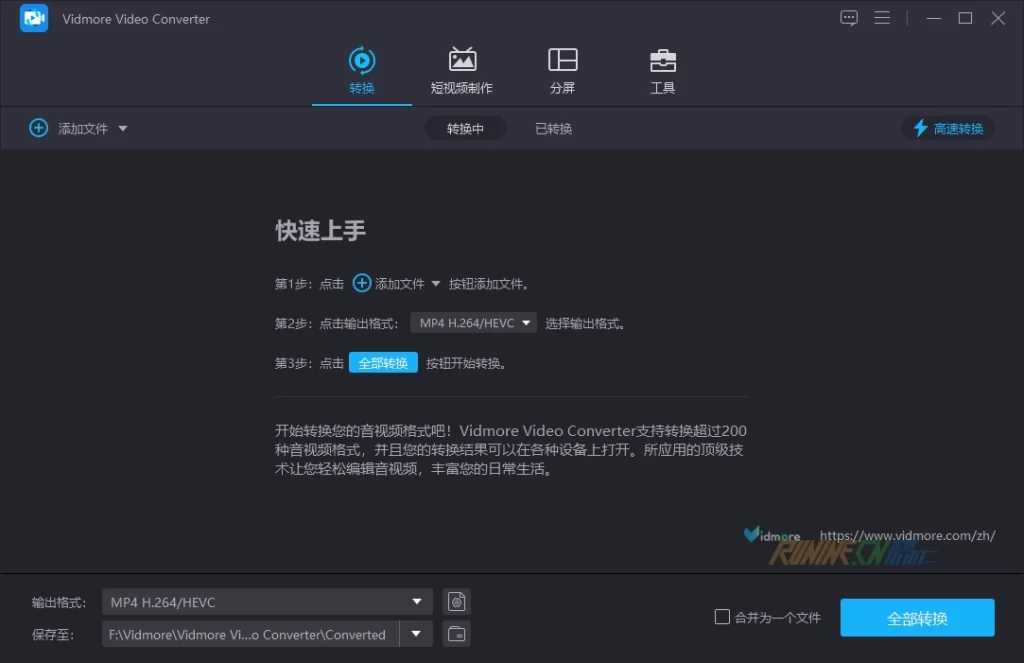Open the hamburger menu icon
Image resolution: width=1024 pixels, height=663 pixels.
(x=882, y=18)
